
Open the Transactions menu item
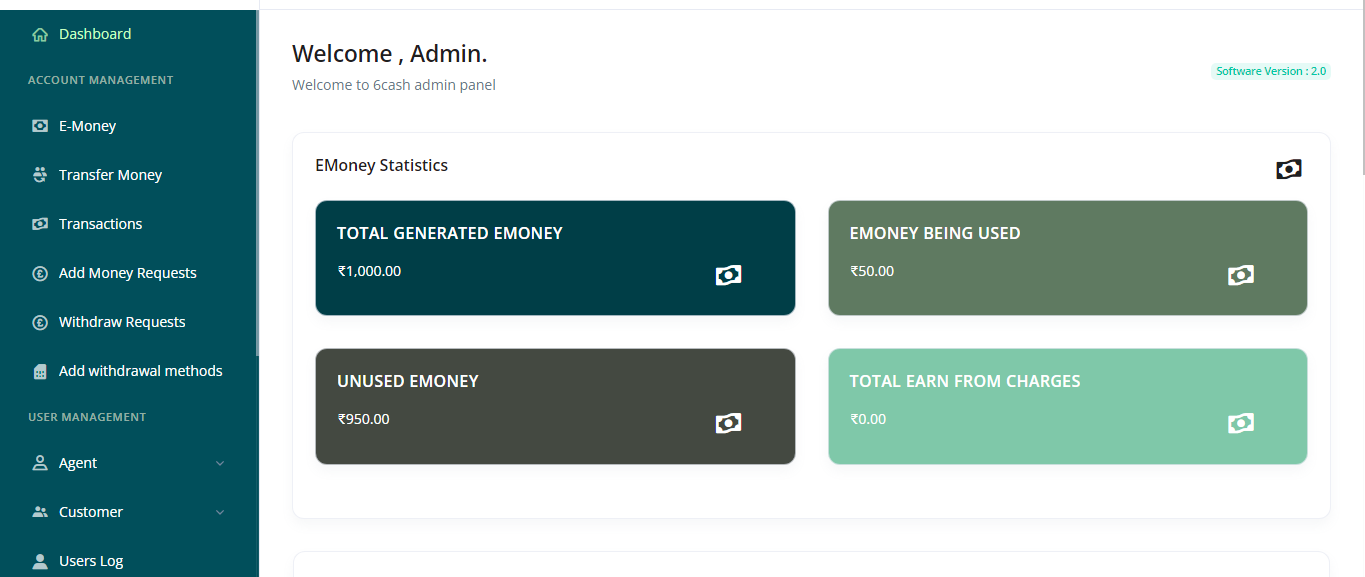pos(100,224)
